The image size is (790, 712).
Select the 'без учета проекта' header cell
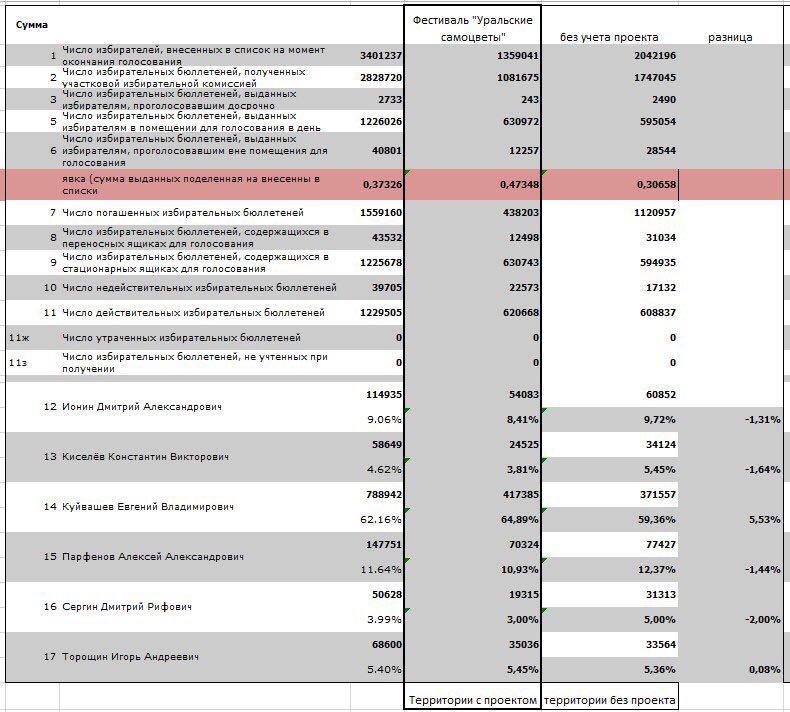pyautogui.click(x=609, y=37)
